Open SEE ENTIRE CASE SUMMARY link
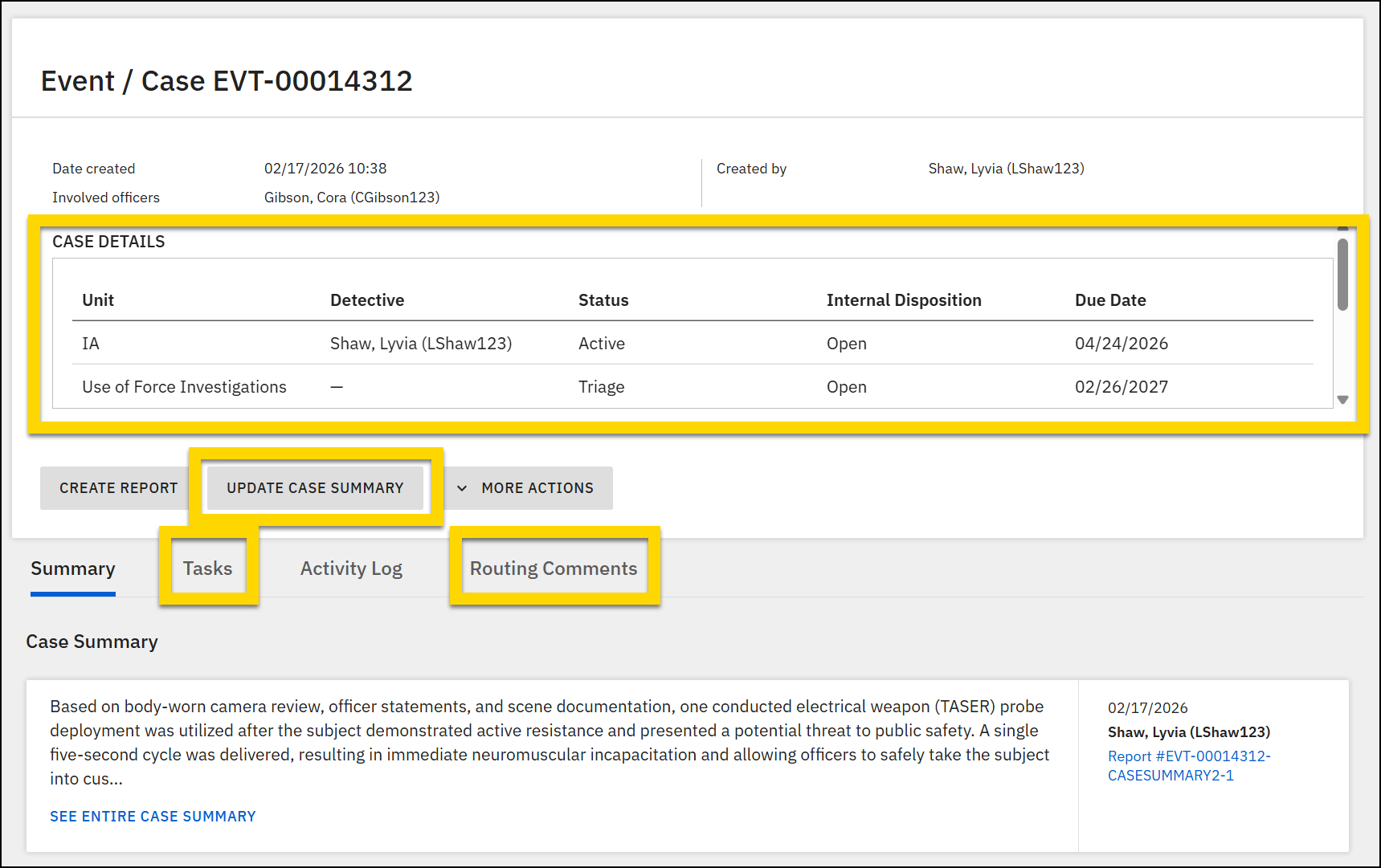 pyautogui.click(x=153, y=816)
